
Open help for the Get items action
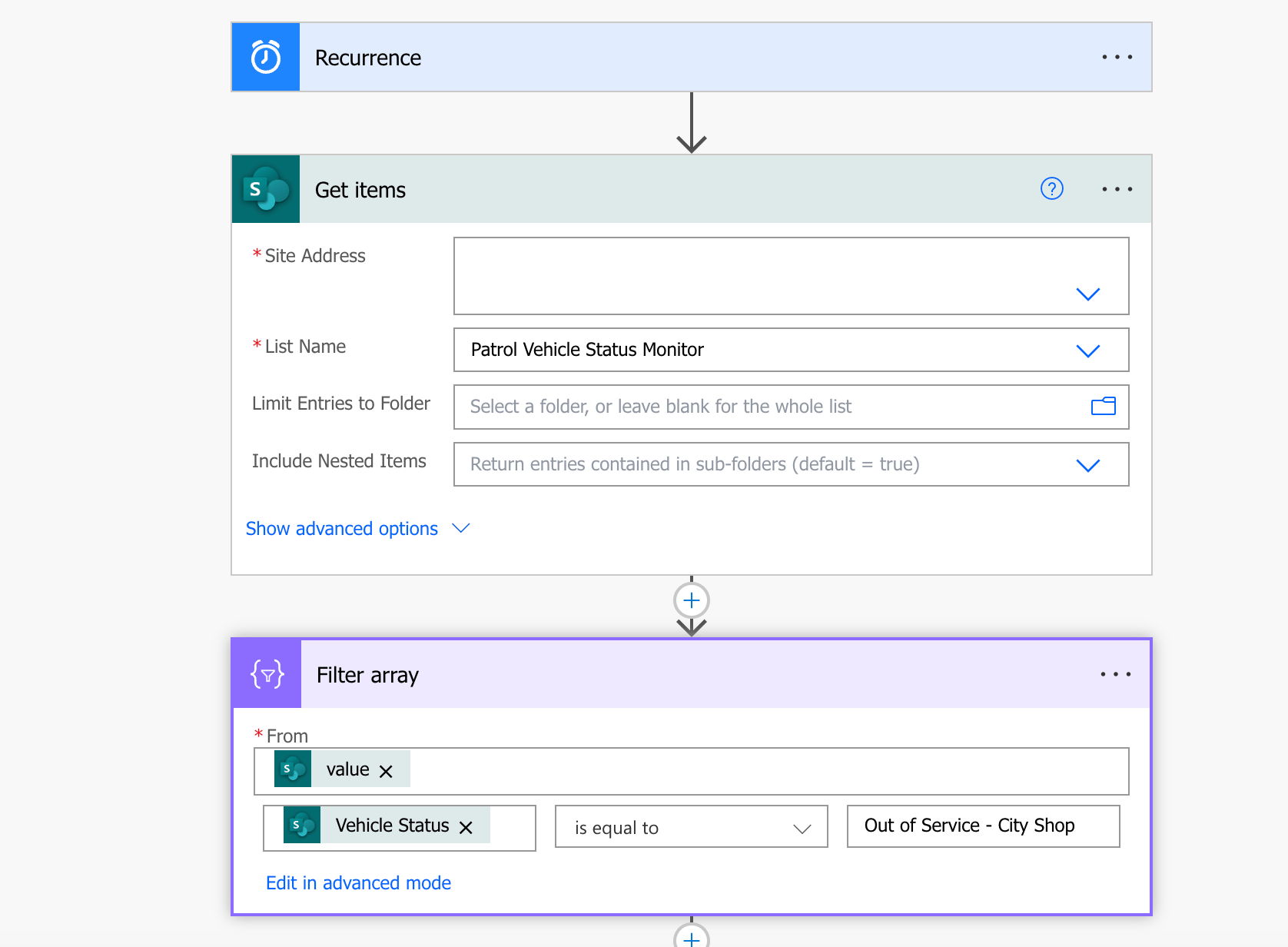(1051, 188)
